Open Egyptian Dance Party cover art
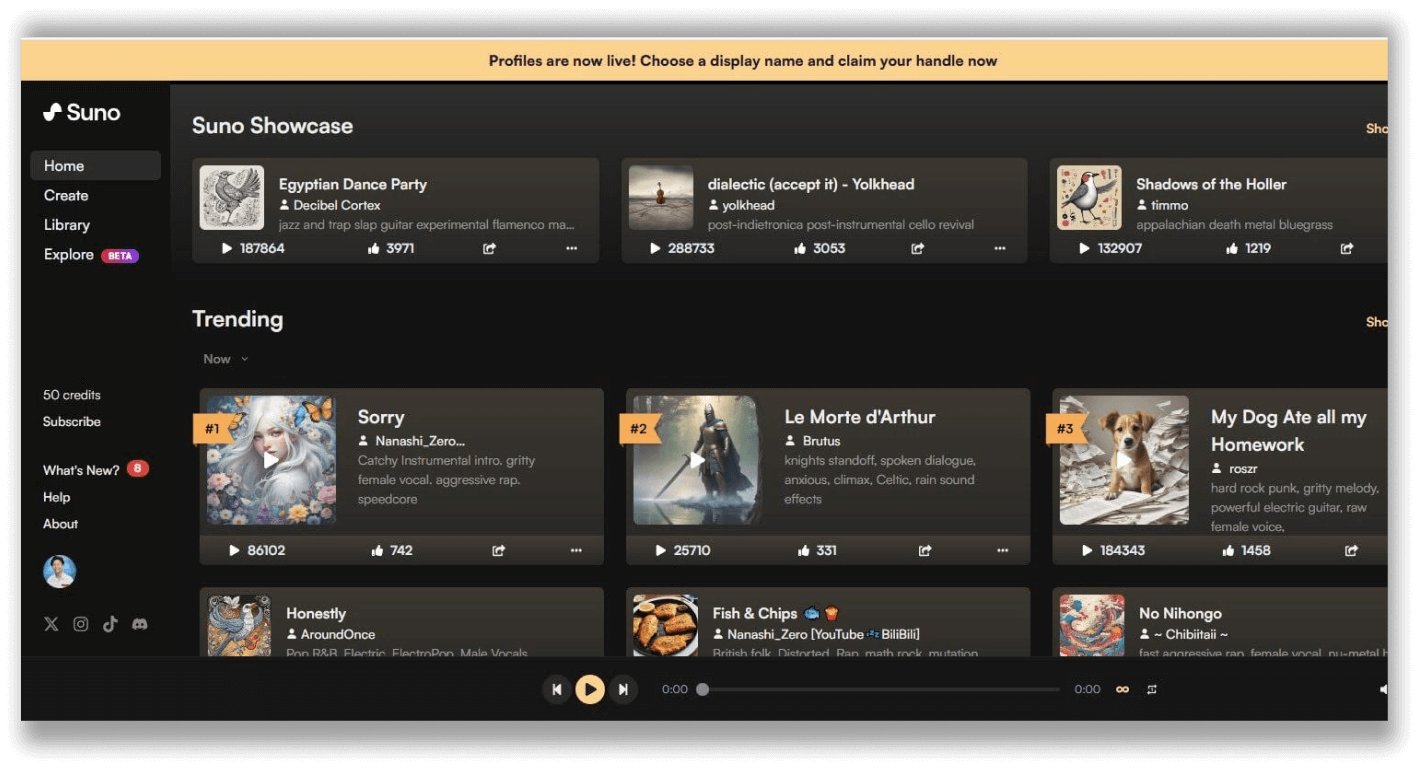1419x768 pixels. (232, 198)
